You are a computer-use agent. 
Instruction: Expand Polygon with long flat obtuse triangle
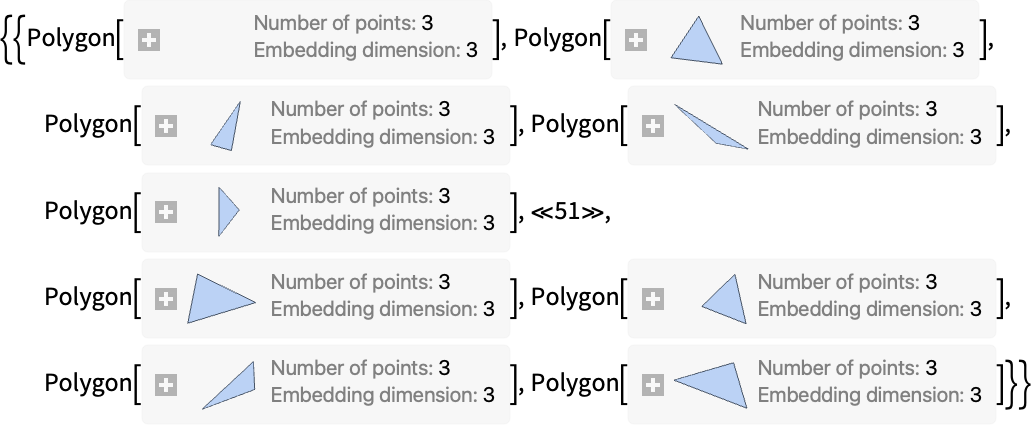653,126
